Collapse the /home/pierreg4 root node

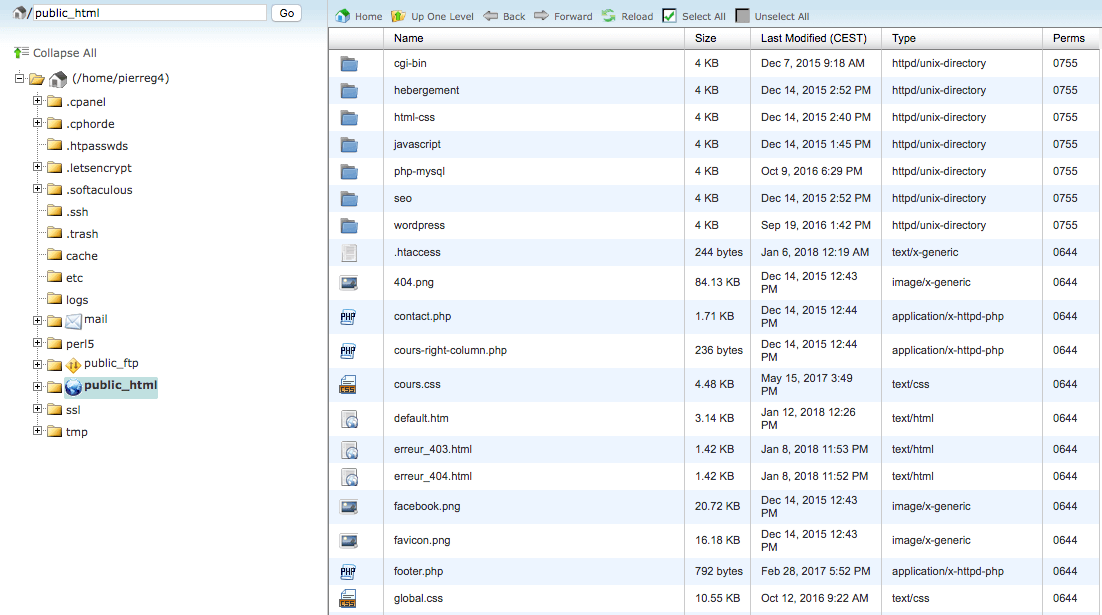pos(20,78)
